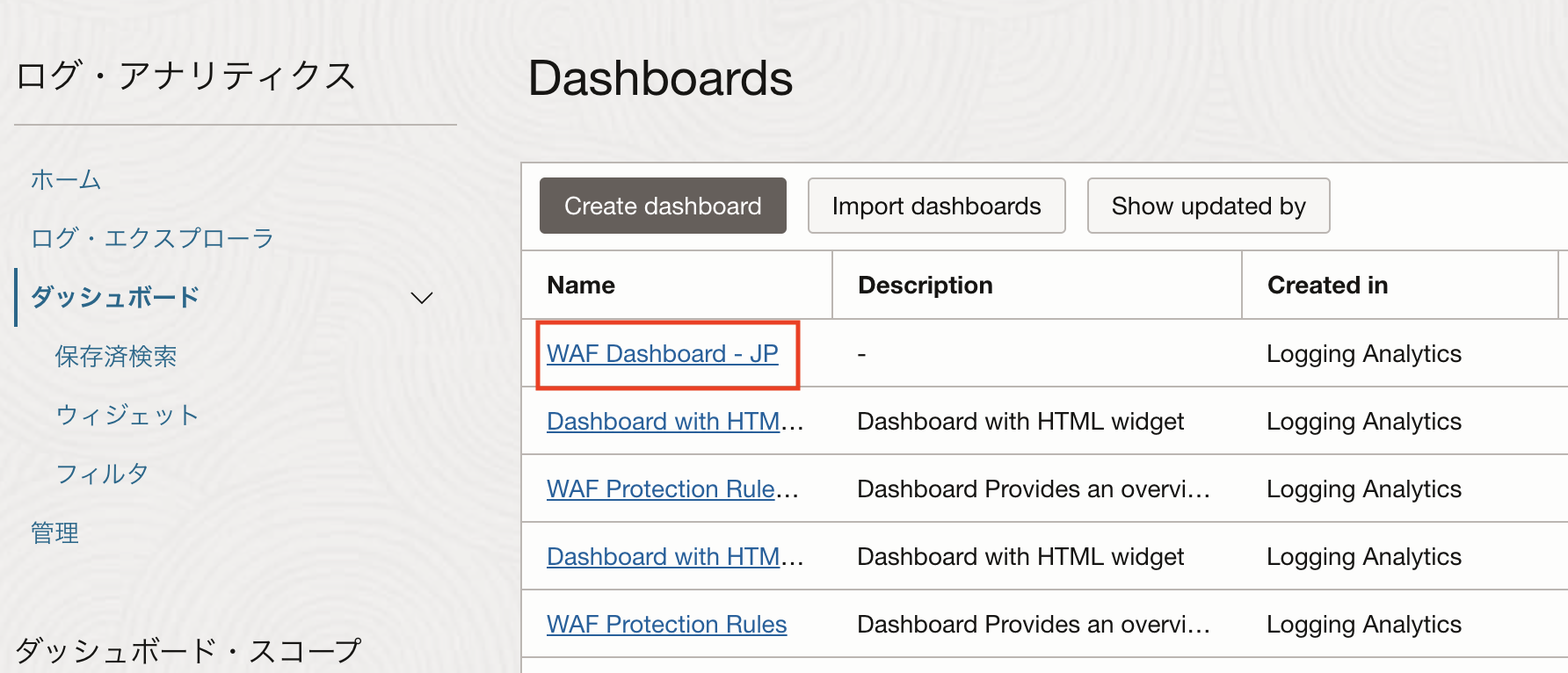Click the Description column header
1568x673 pixels.
[x=925, y=286]
